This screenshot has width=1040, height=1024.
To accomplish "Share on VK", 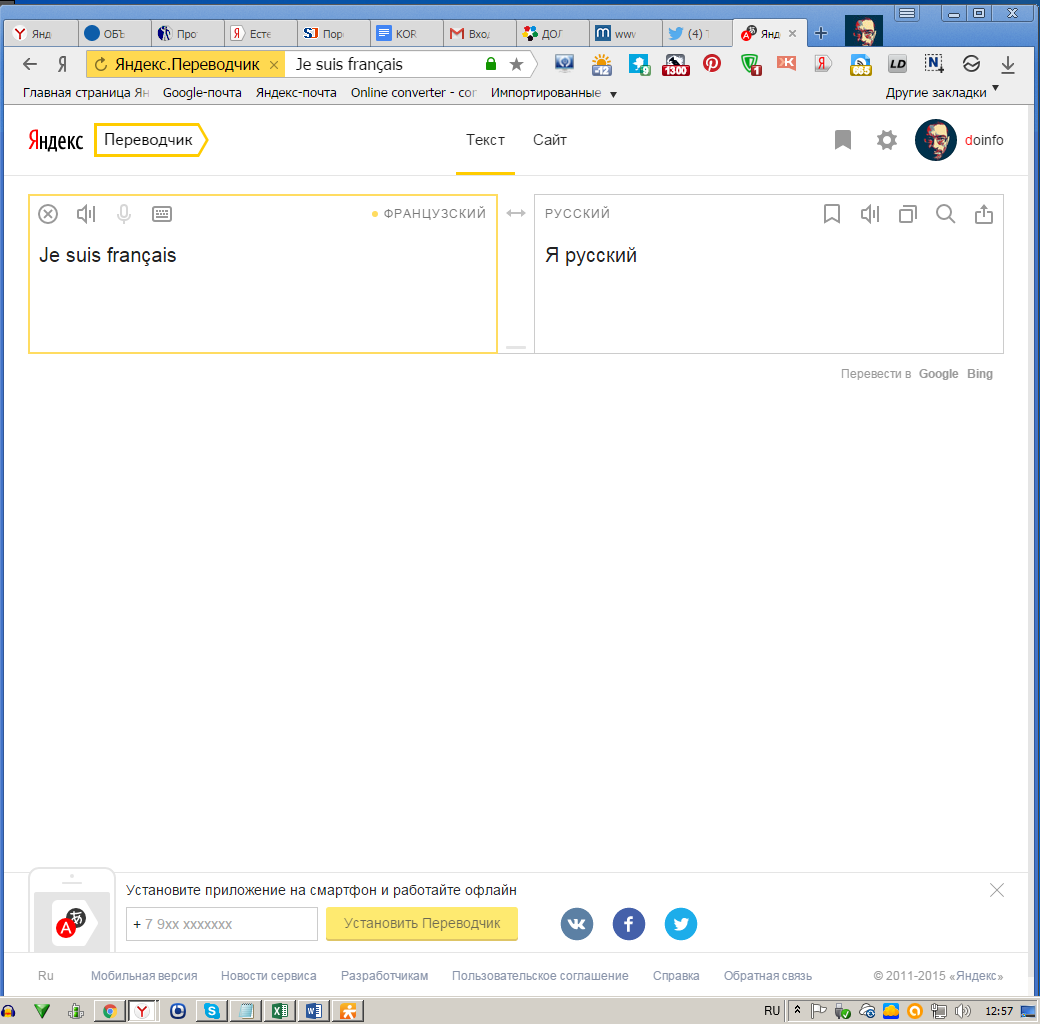I will point(577,924).
